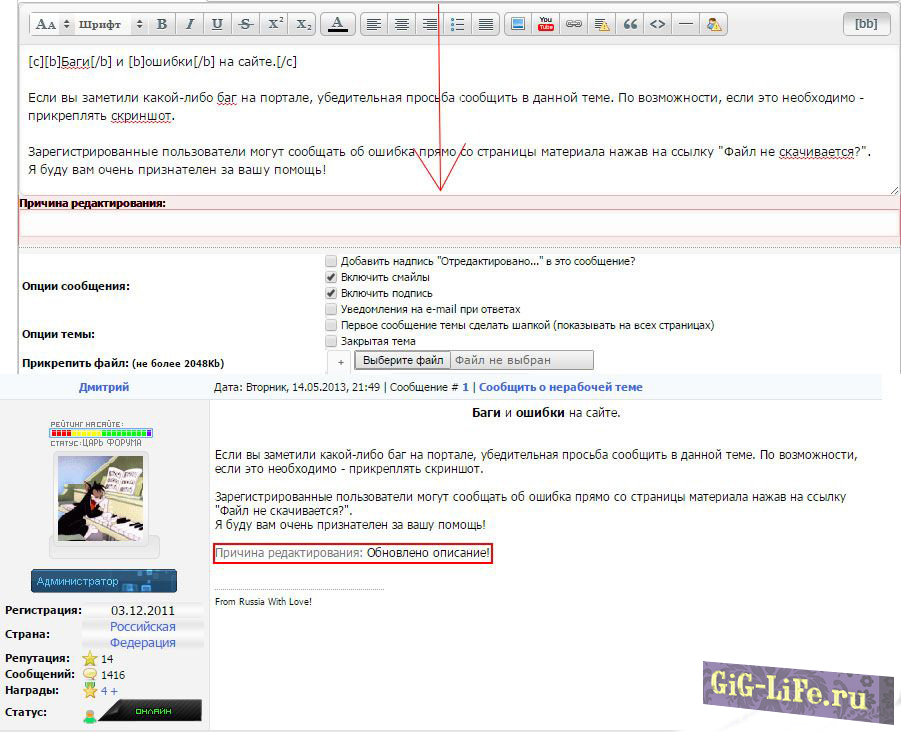Open the font size dropdown
Screen dimensions: 901x732
coord(52,24)
